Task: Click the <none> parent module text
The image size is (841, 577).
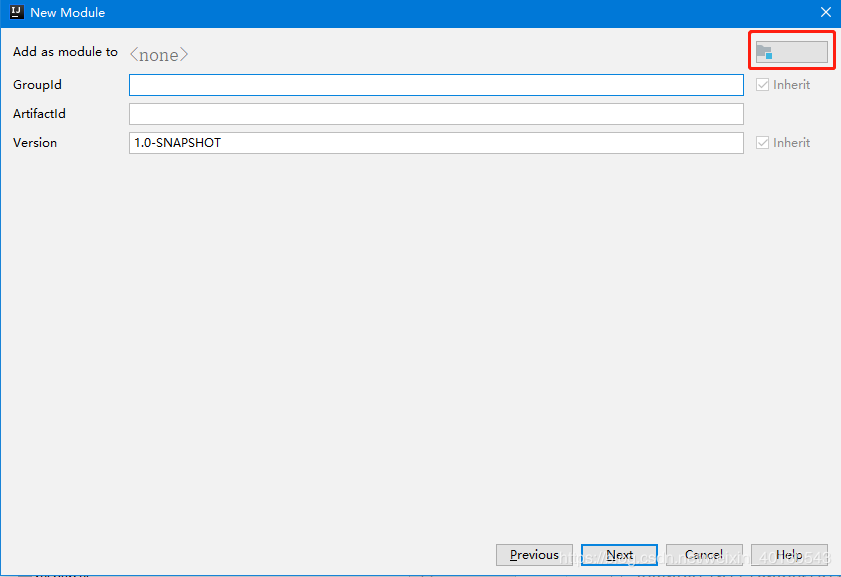Action: 159,54
